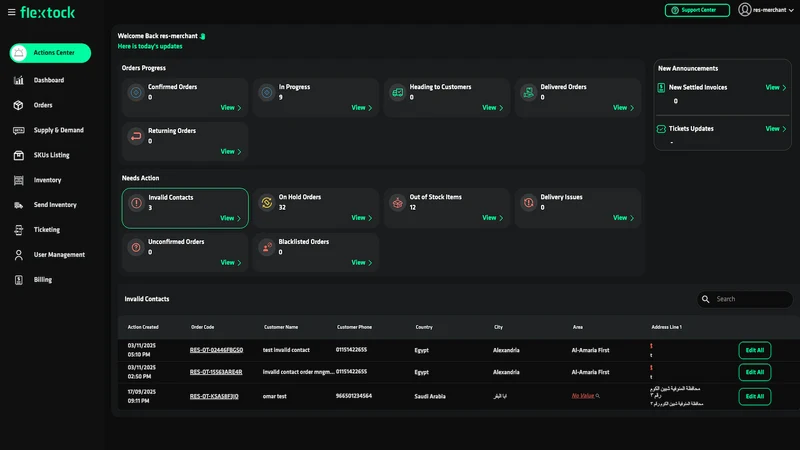This screenshot has width=800, height=450.
Task: View Out of Stock Items
Action: pos(492,218)
